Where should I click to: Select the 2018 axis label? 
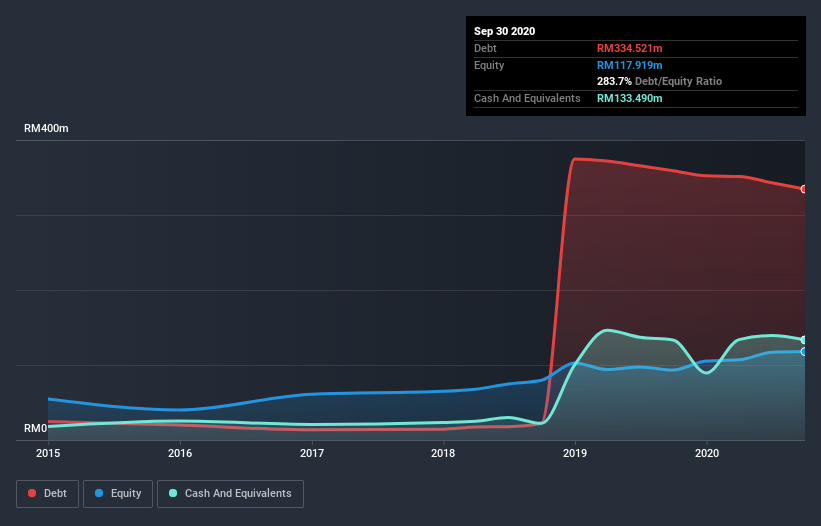(x=443, y=453)
